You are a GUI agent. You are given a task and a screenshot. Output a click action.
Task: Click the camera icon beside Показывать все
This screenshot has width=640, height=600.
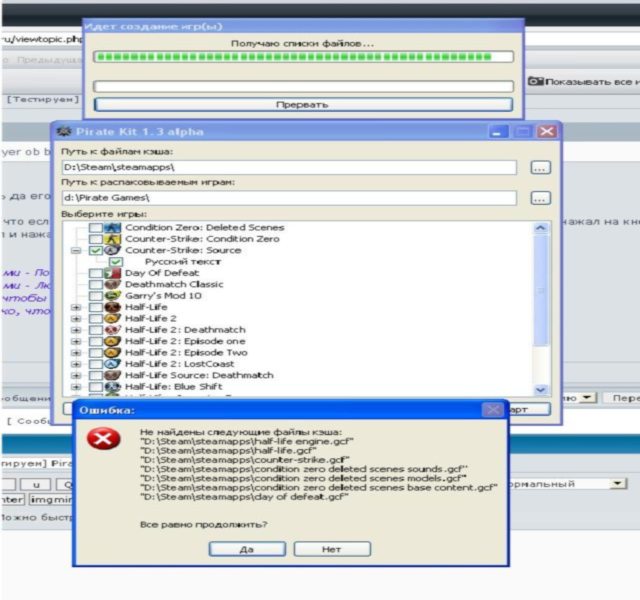[535, 81]
